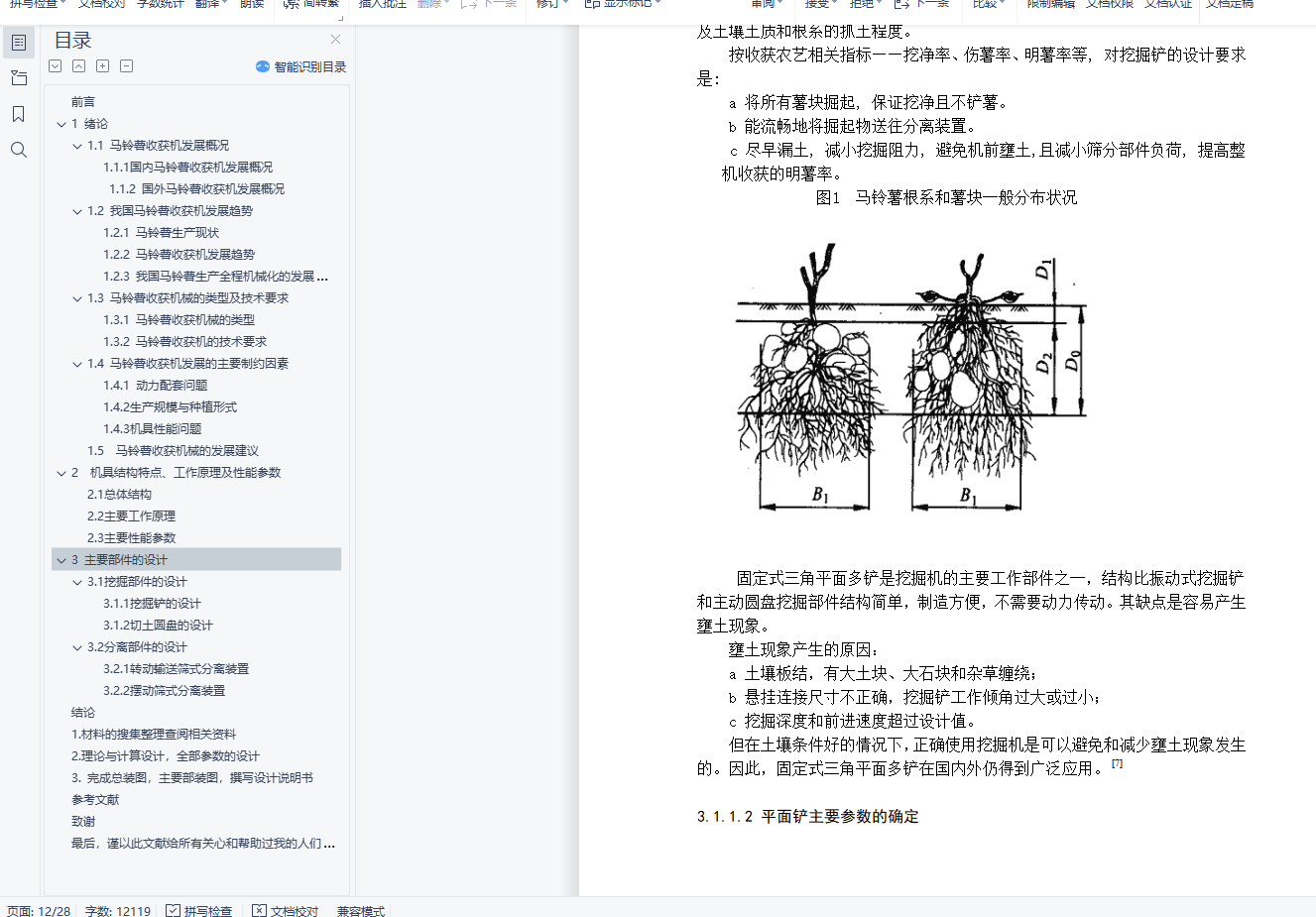Open '2.3主要性能参数' from the outline
Image resolution: width=1316 pixels, height=917 pixels.
[131, 538]
